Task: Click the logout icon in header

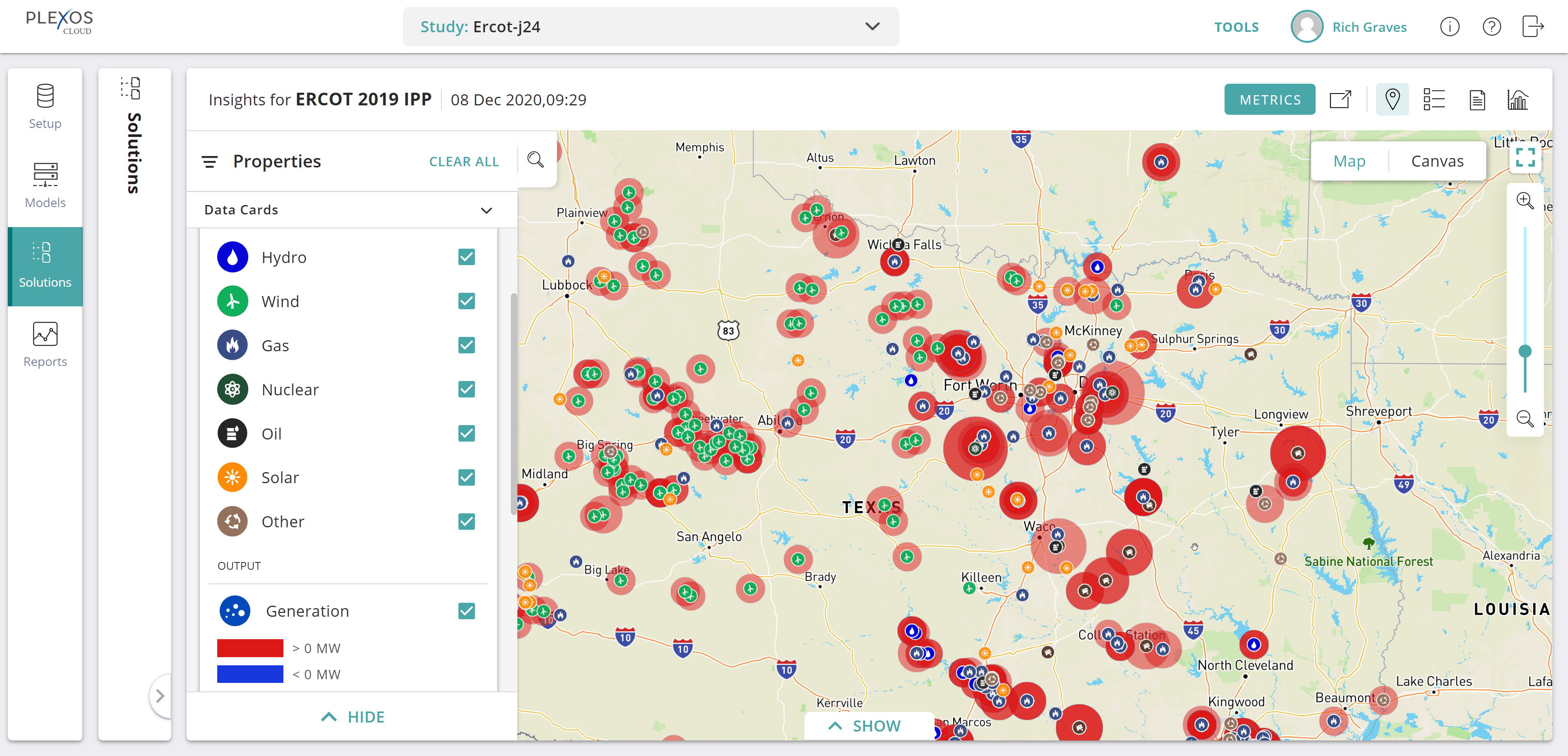Action: point(1533,27)
